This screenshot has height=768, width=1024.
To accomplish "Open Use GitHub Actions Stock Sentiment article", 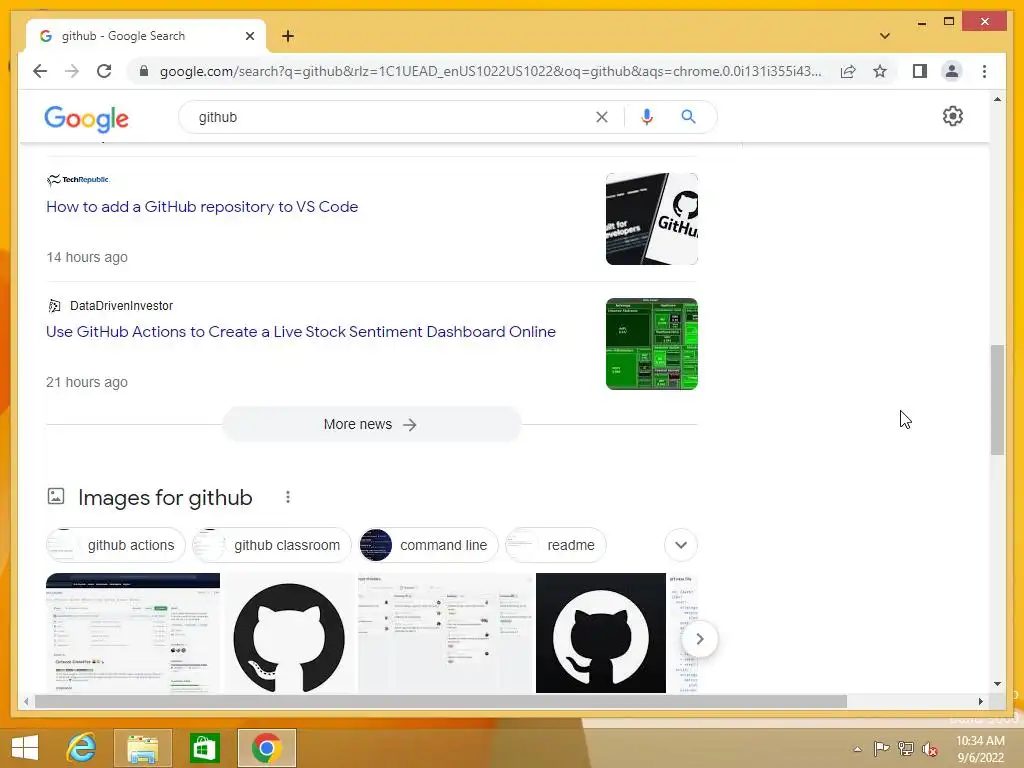I will (301, 331).
